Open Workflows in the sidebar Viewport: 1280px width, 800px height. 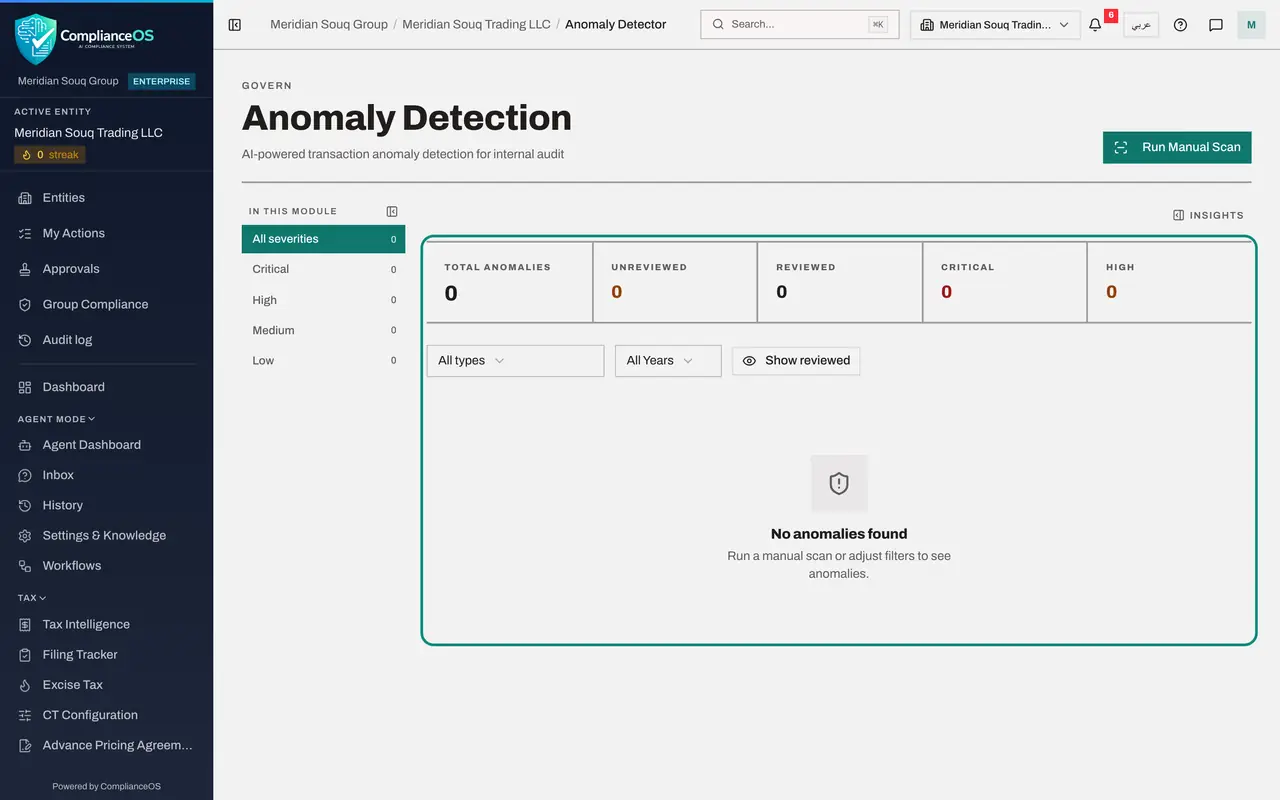(x=106, y=566)
